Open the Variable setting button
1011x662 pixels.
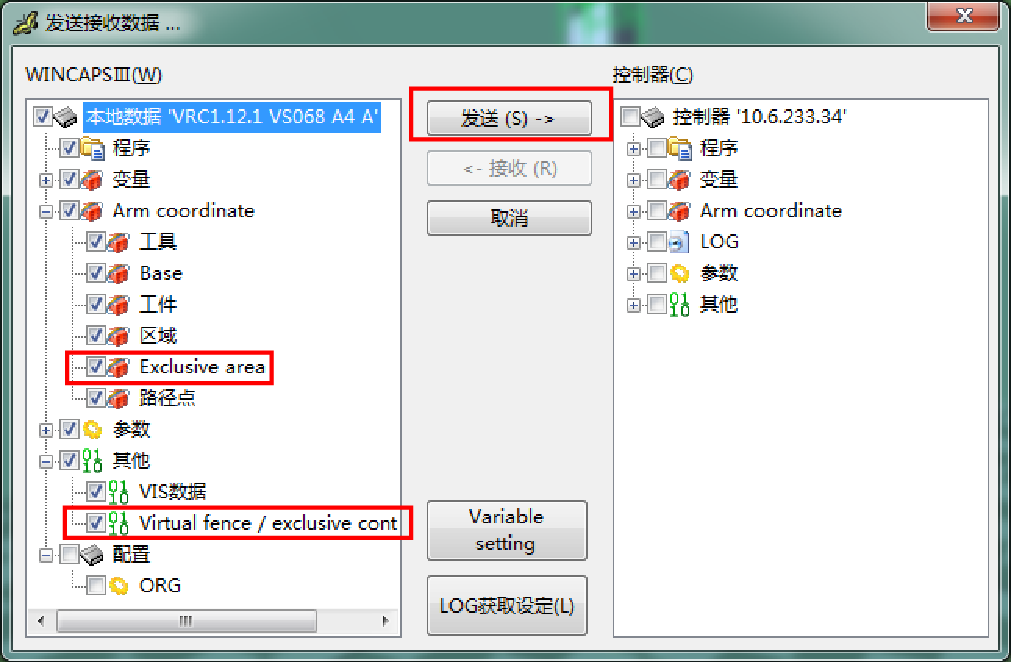[507, 530]
